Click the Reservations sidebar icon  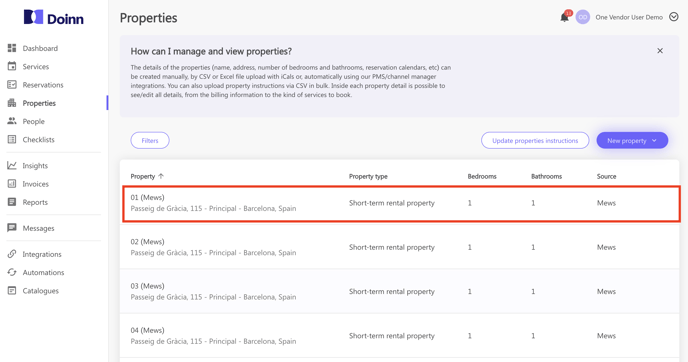pos(12,85)
